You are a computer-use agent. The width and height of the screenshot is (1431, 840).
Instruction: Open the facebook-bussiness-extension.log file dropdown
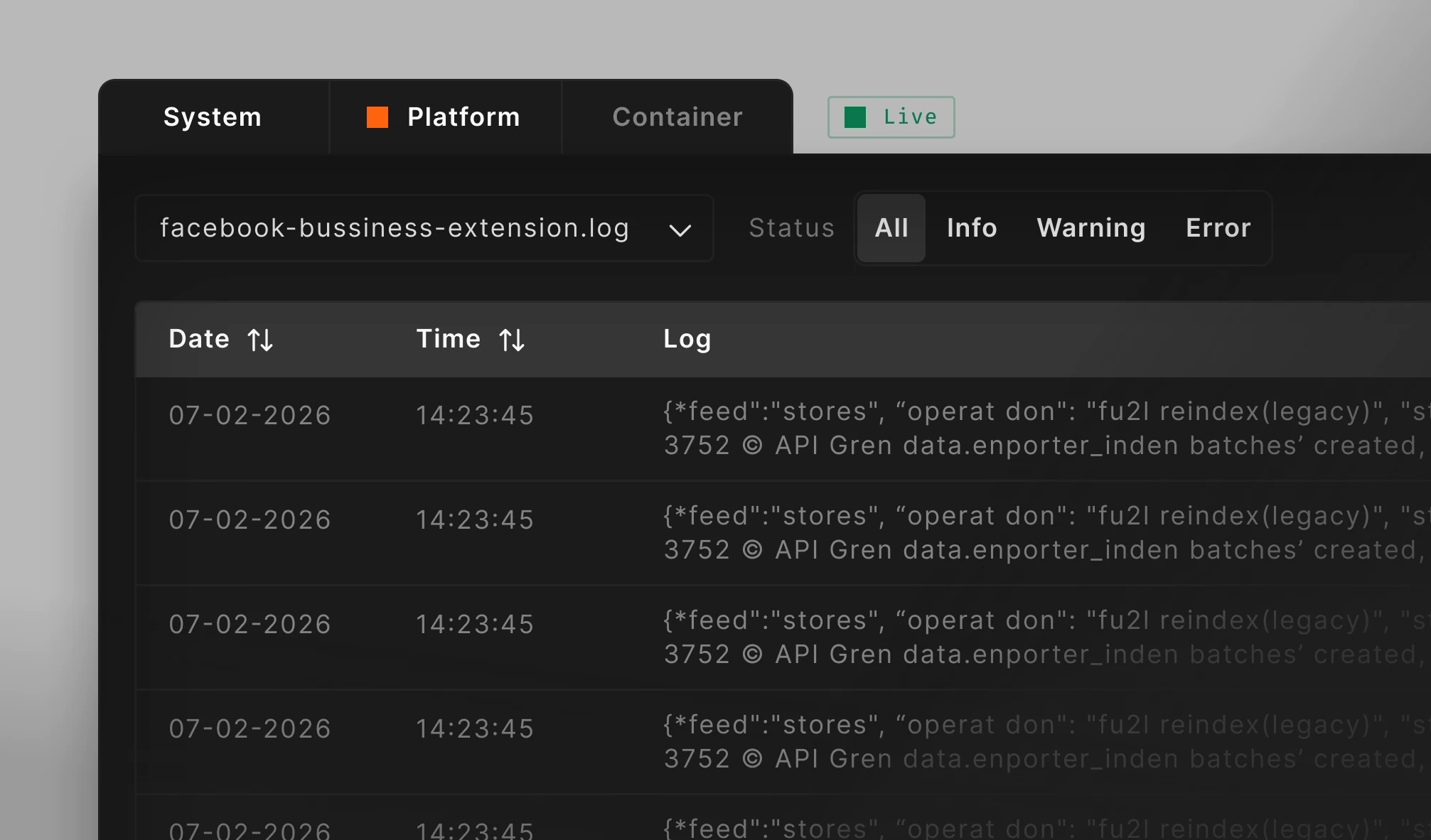(x=424, y=228)
